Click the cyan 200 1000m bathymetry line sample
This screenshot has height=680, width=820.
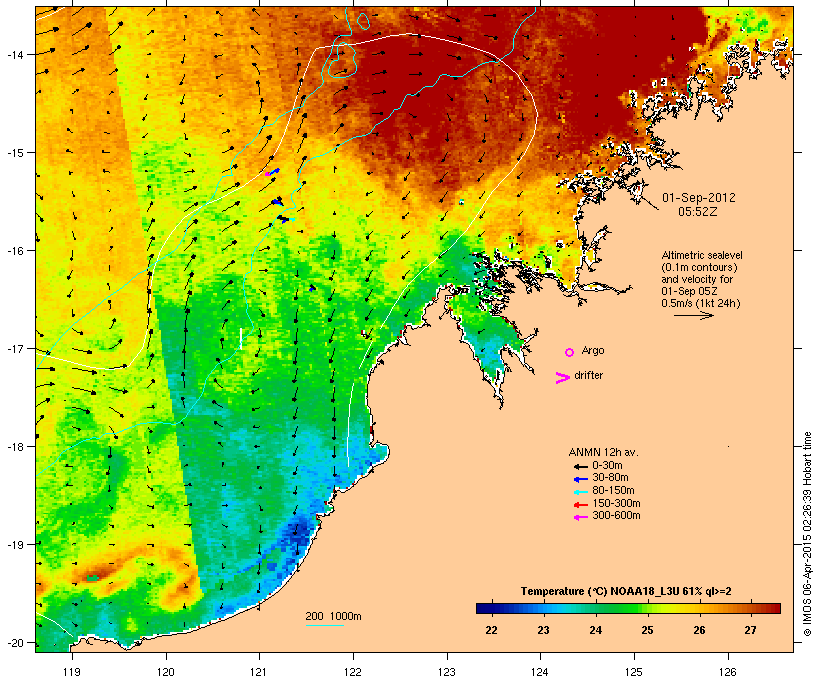pyautogui.click(x=324, y=625)
